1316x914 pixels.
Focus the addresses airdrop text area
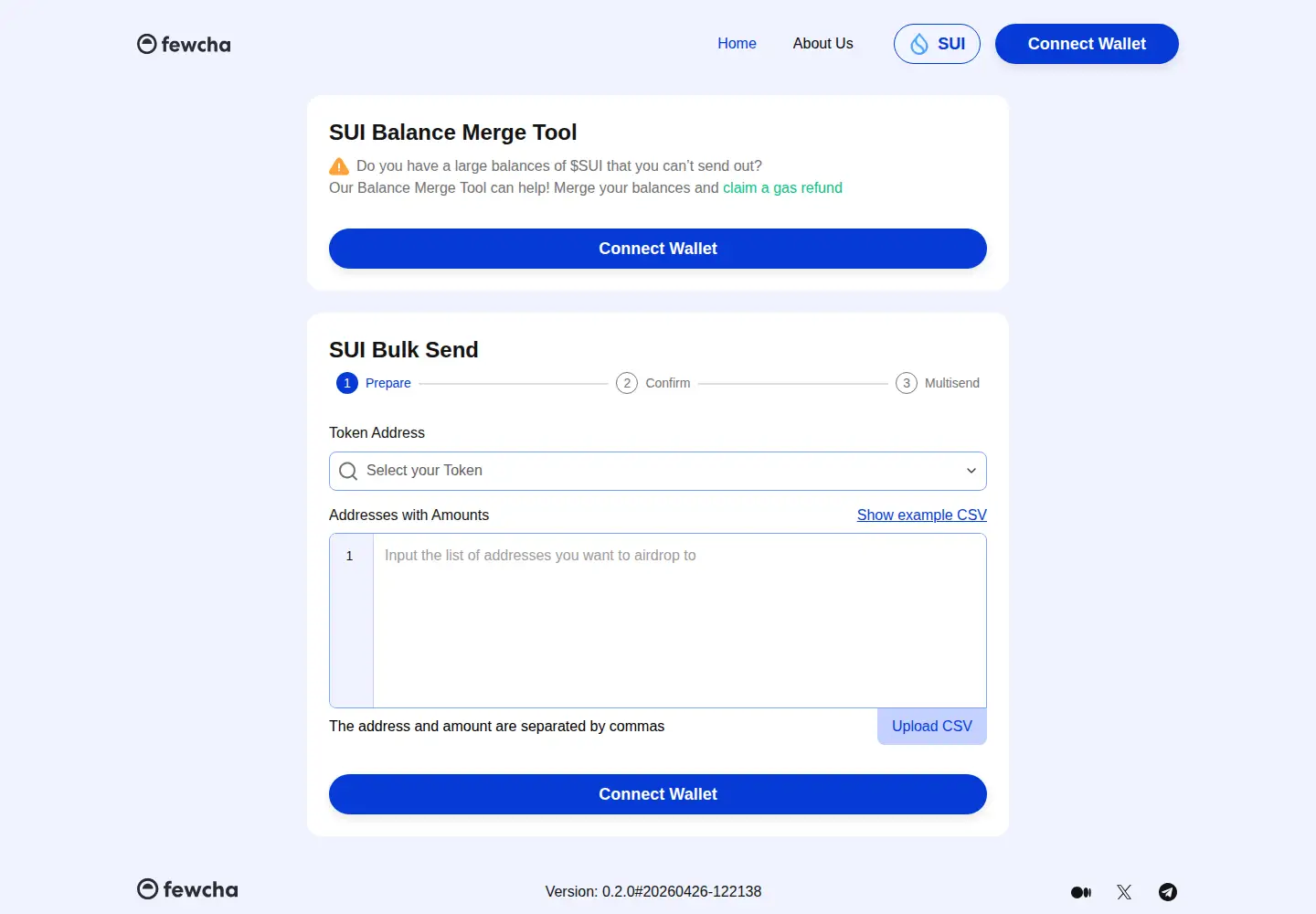679,621
